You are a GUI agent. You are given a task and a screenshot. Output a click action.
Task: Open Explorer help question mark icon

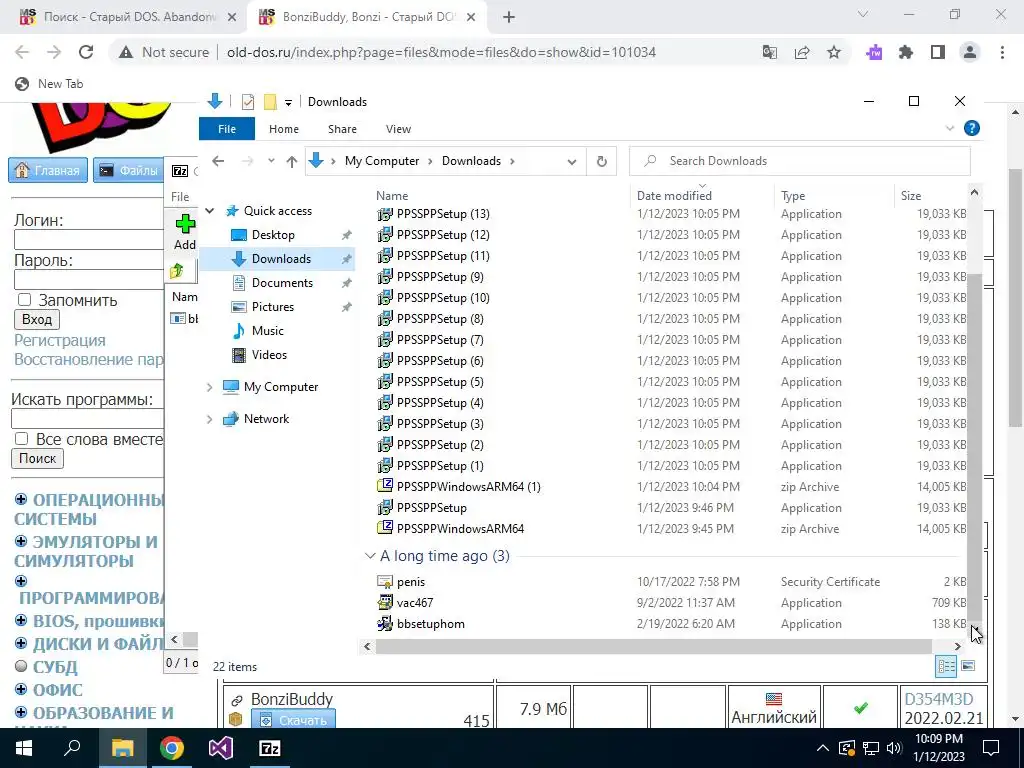(x=972, y=129)
